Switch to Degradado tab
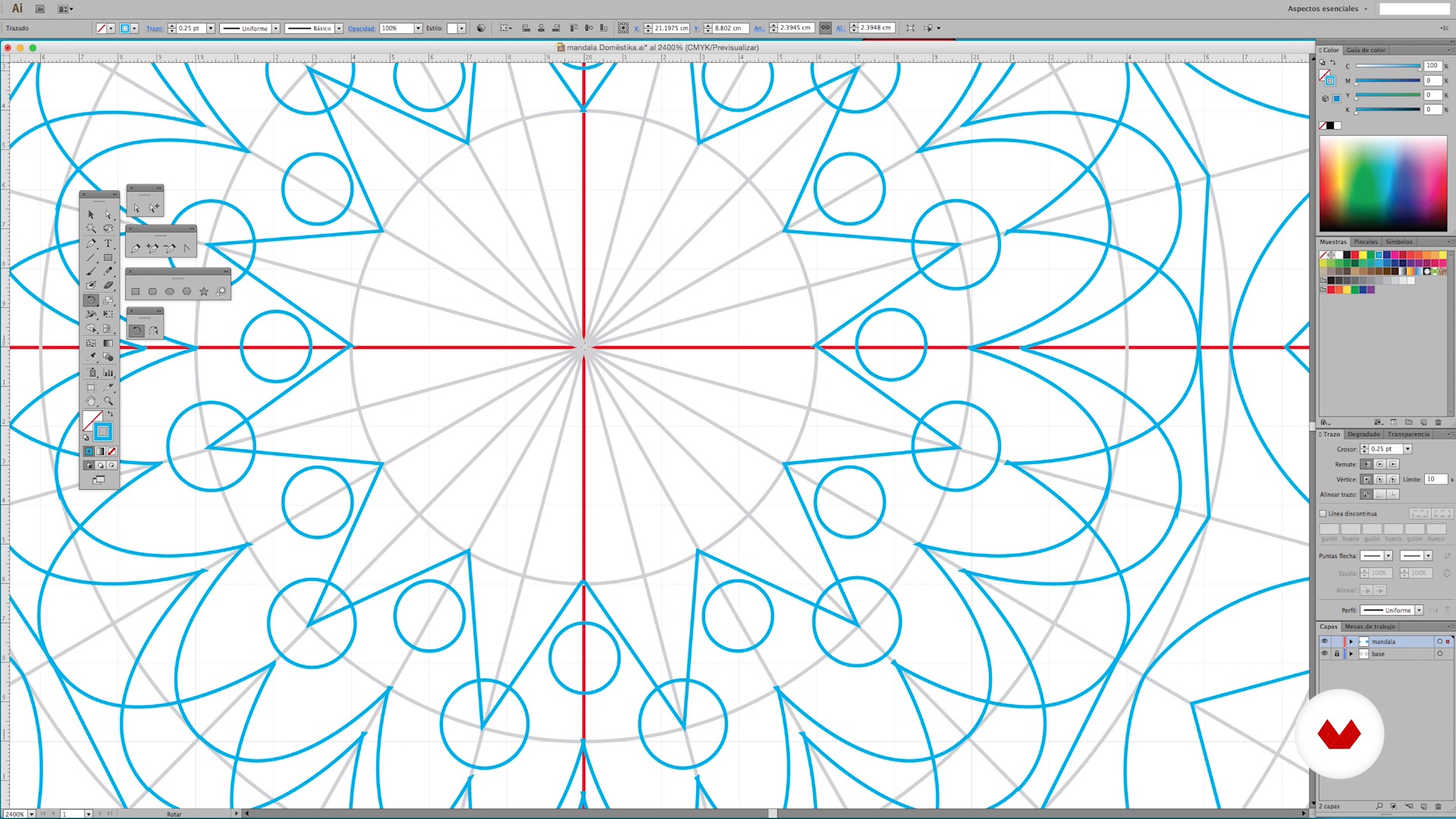Image resolution: width=1456 pixels, height=819 pixels. pos(1363,435)
